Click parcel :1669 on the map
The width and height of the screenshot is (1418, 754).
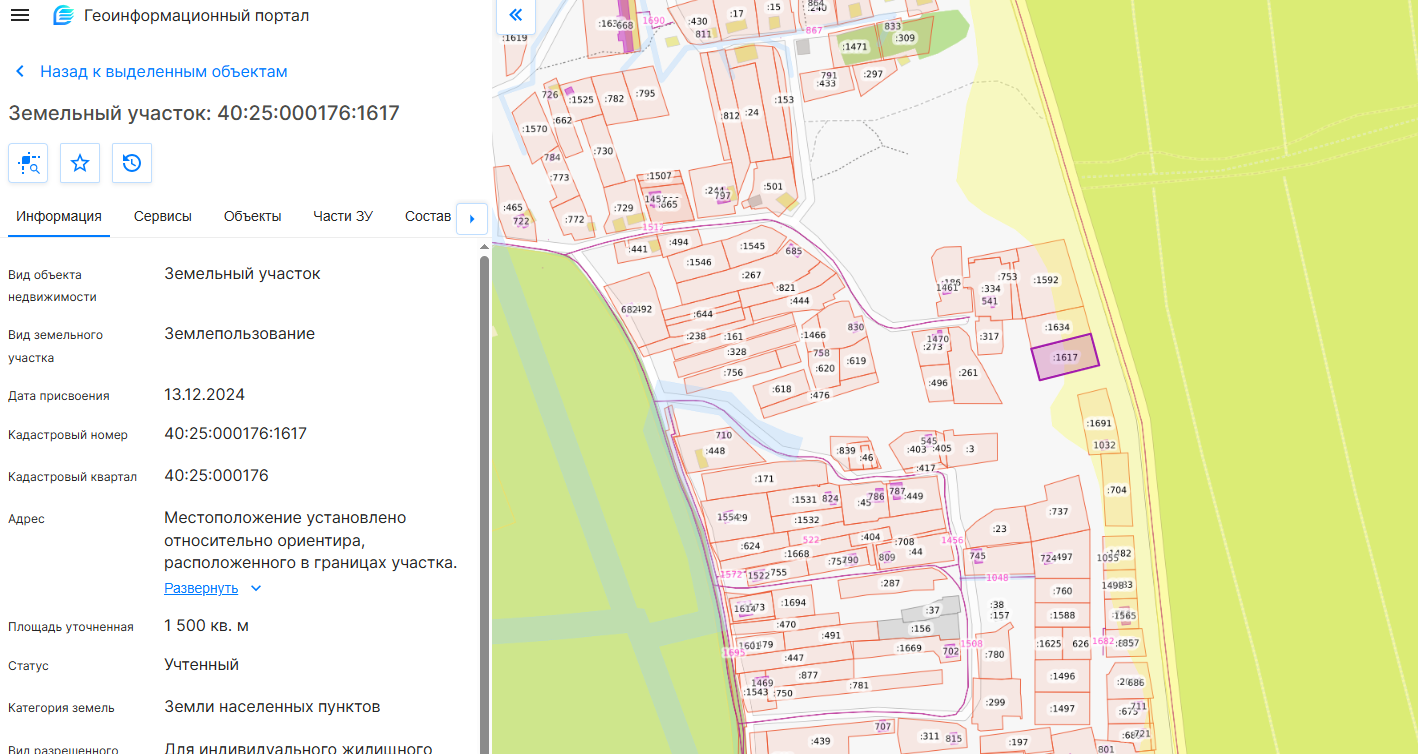pyautogui.click(x=909, y=648)
